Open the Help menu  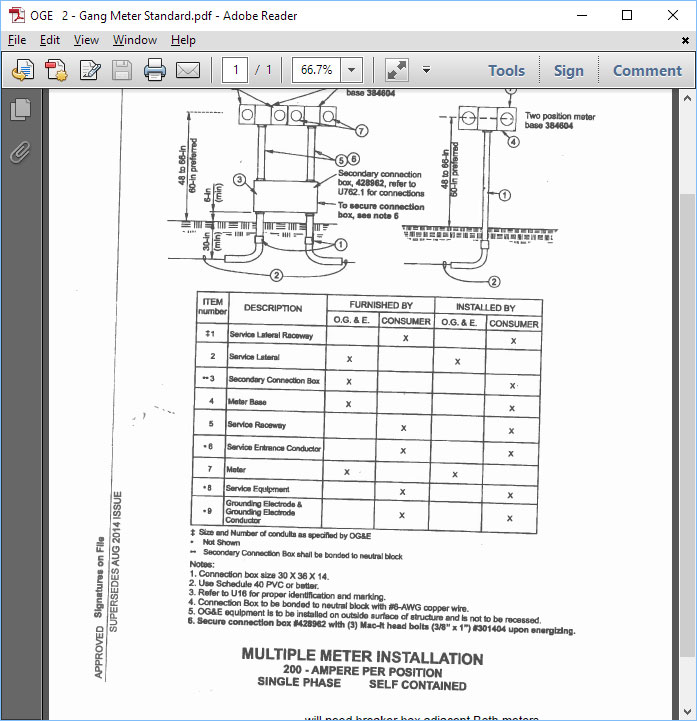(183, 40)
